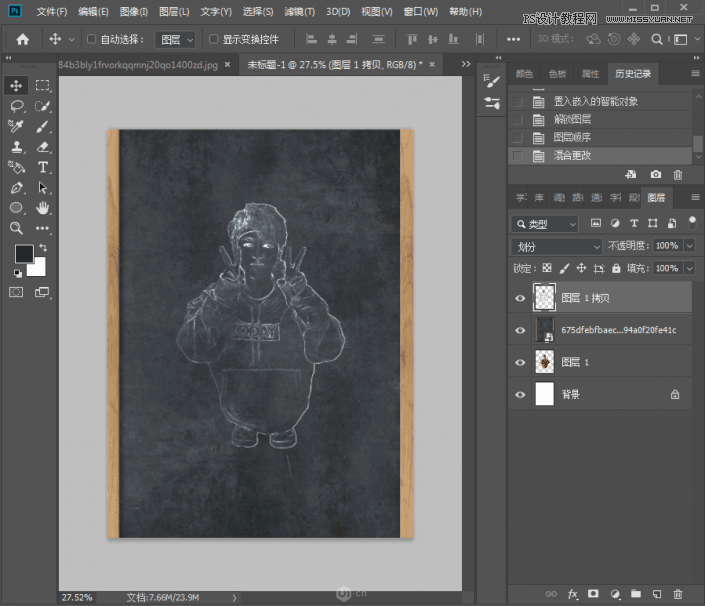Image resolution: width=705 pixels, height=606 pixels.
Task: Click the foreground color swatch
Action: (22, 253)
